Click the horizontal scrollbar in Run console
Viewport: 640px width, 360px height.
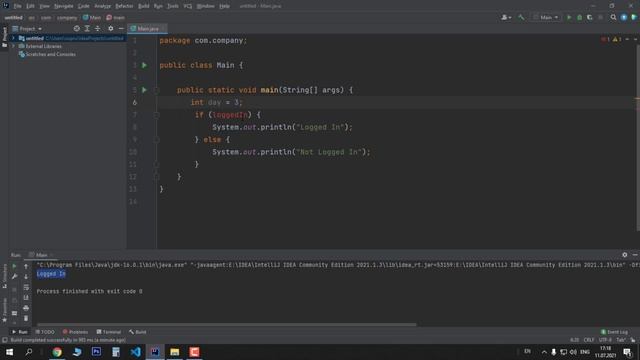pyautogui.click(x=226, y=325)
